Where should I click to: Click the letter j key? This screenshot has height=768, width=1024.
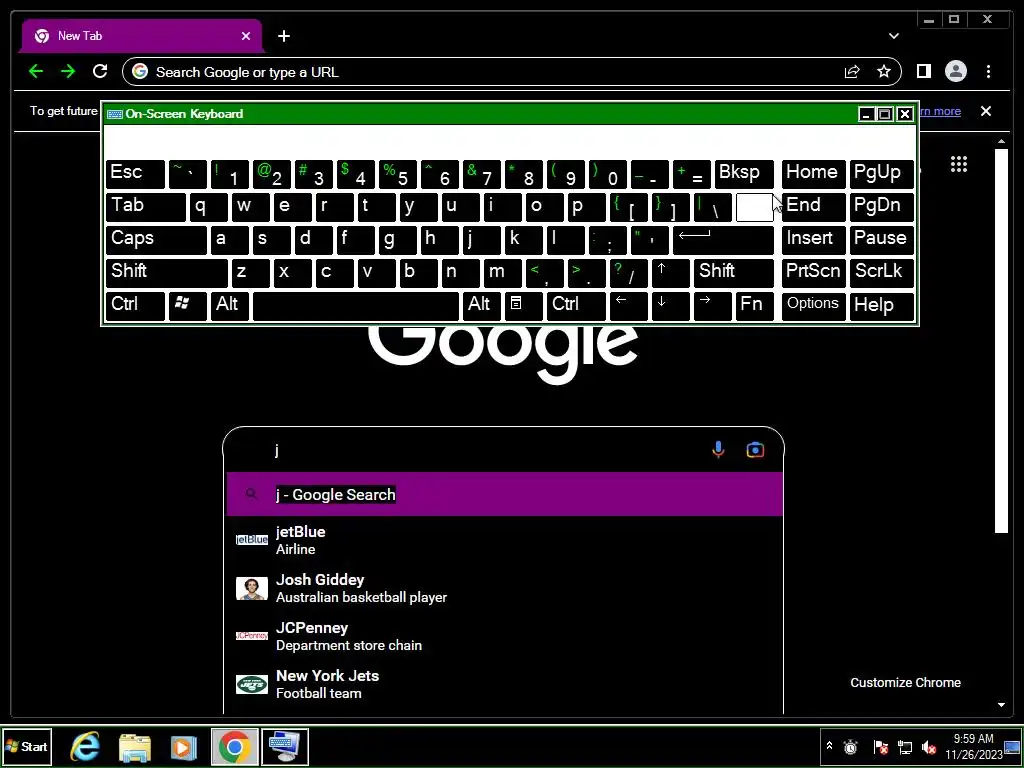[481, 240]
